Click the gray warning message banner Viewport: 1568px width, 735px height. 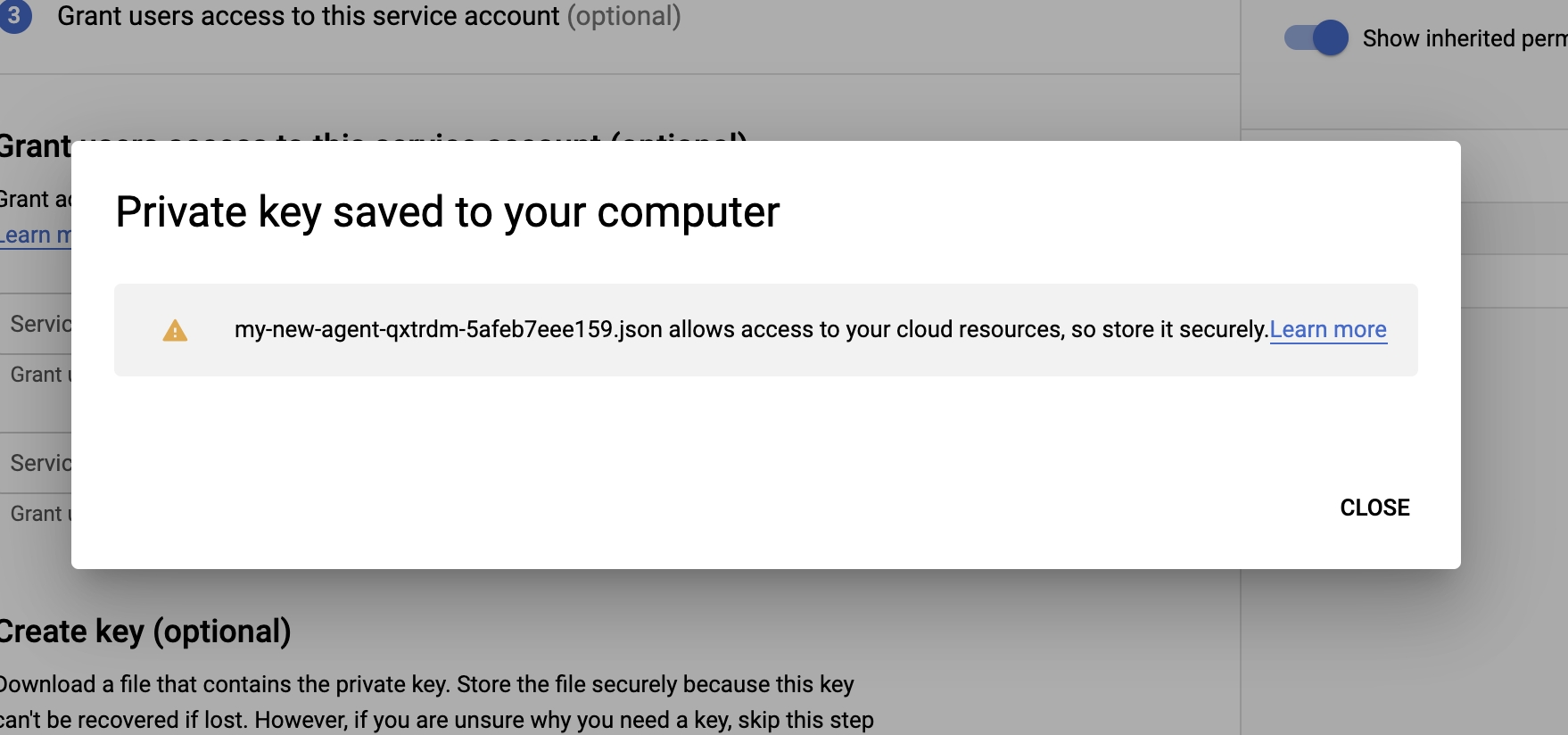click(x=765, y=357)
